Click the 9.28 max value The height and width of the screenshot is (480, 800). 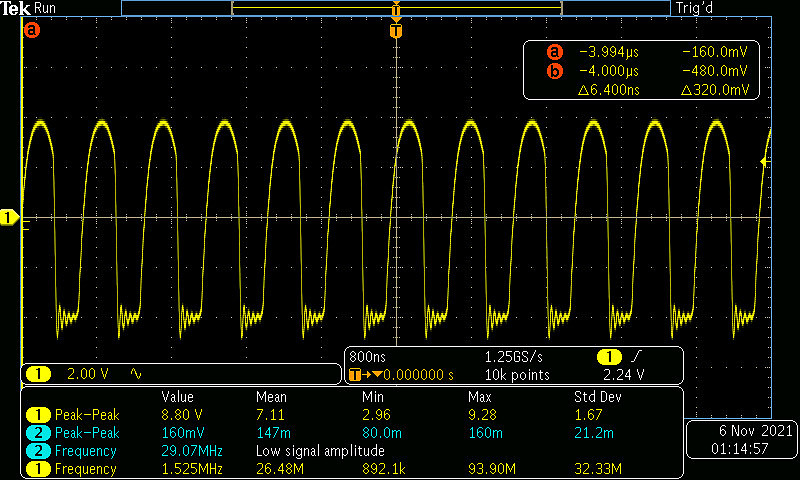[x=482, y=415]
